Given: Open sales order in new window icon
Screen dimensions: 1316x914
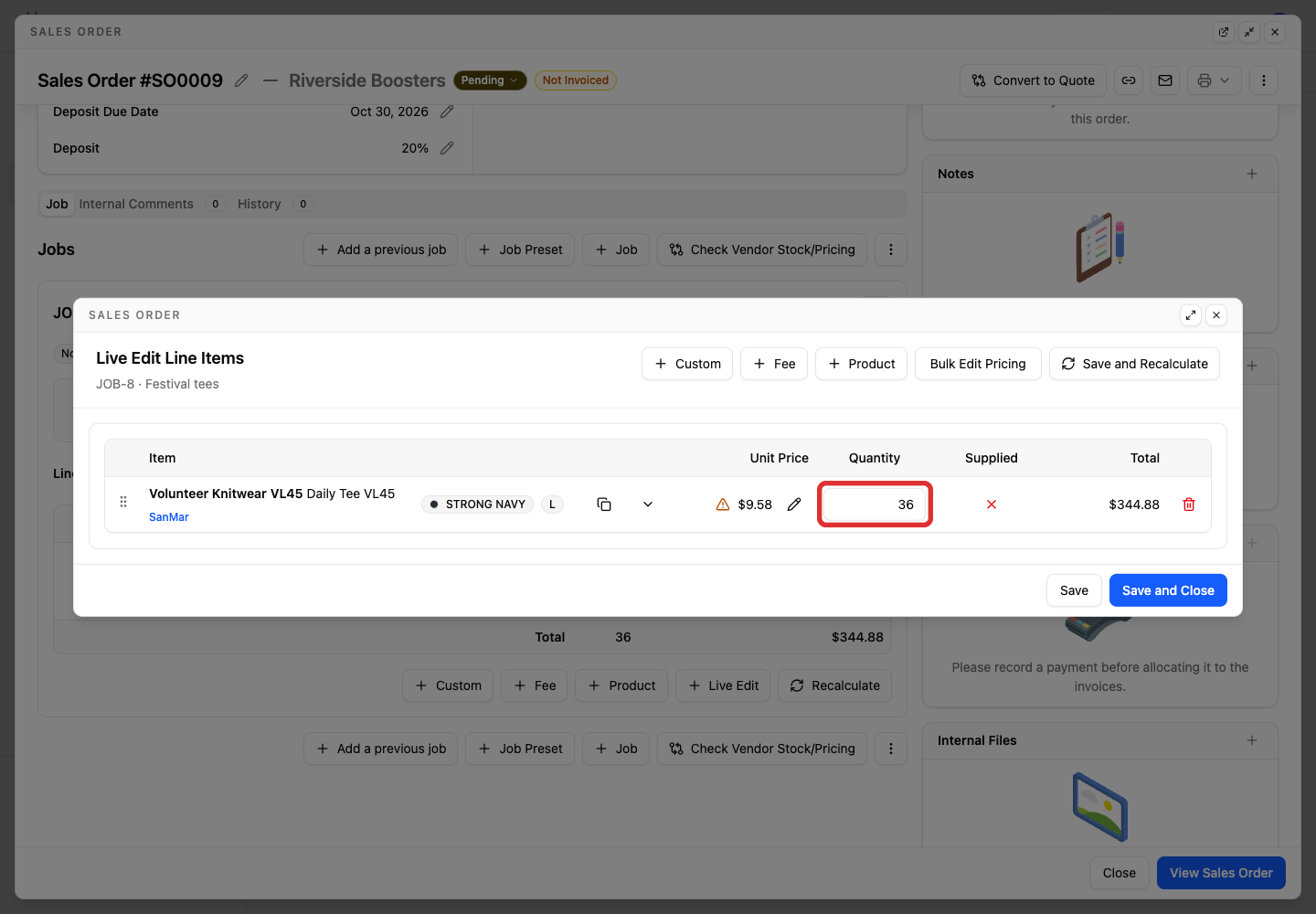Looking at the screenshot, I should tap(1224, 32).
